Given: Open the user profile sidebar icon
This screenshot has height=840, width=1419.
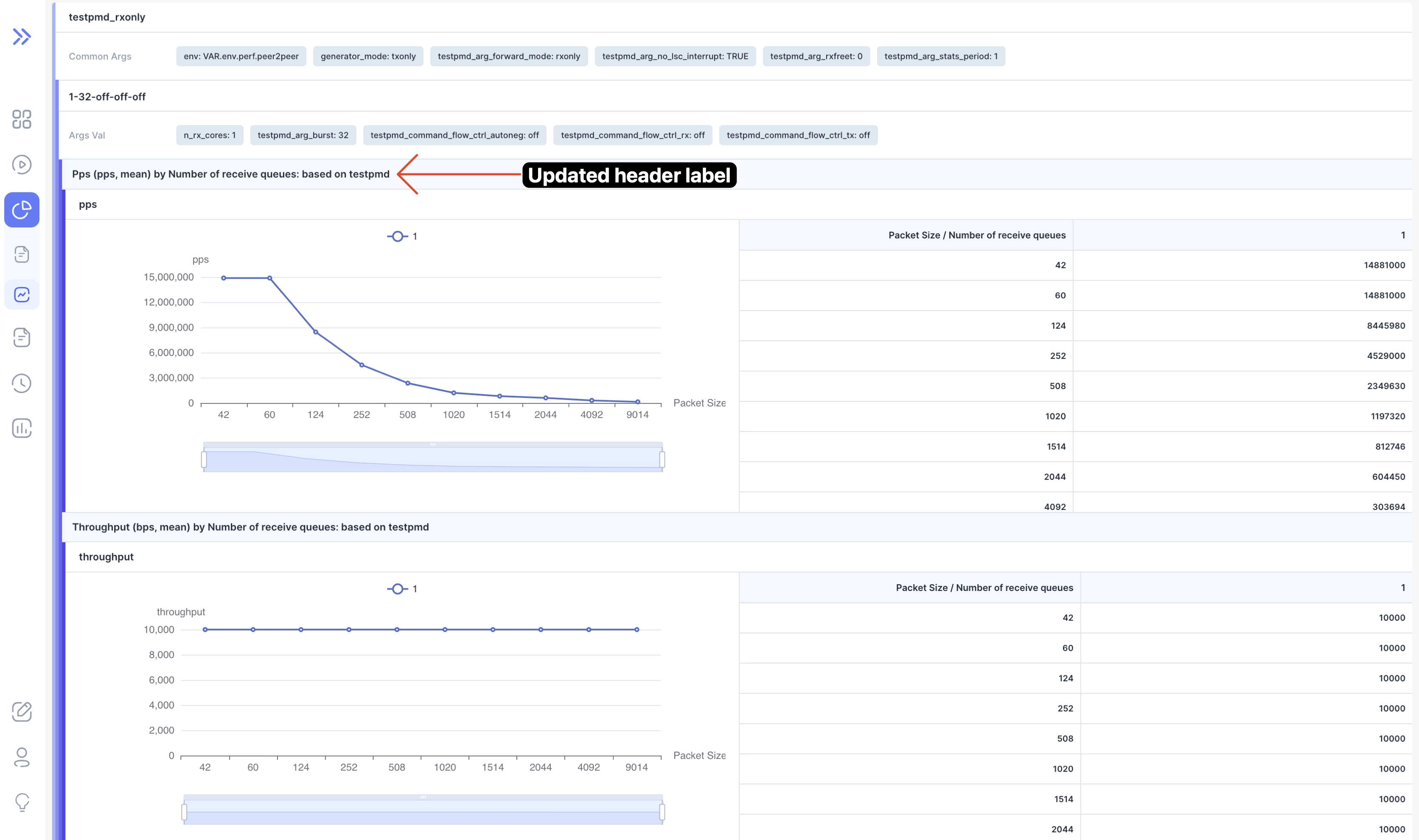Looking at the screenshot, I should coord(22,757).
